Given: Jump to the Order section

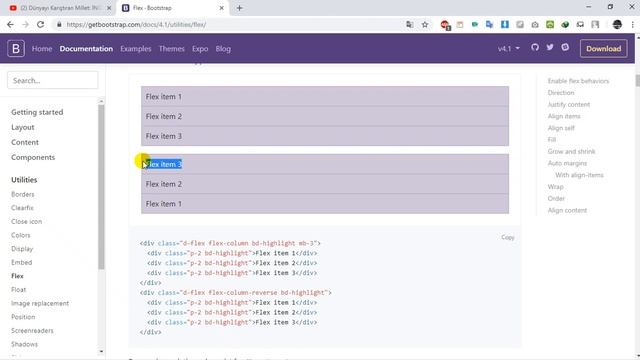Looking at the screenshot, I should (556, 198).
